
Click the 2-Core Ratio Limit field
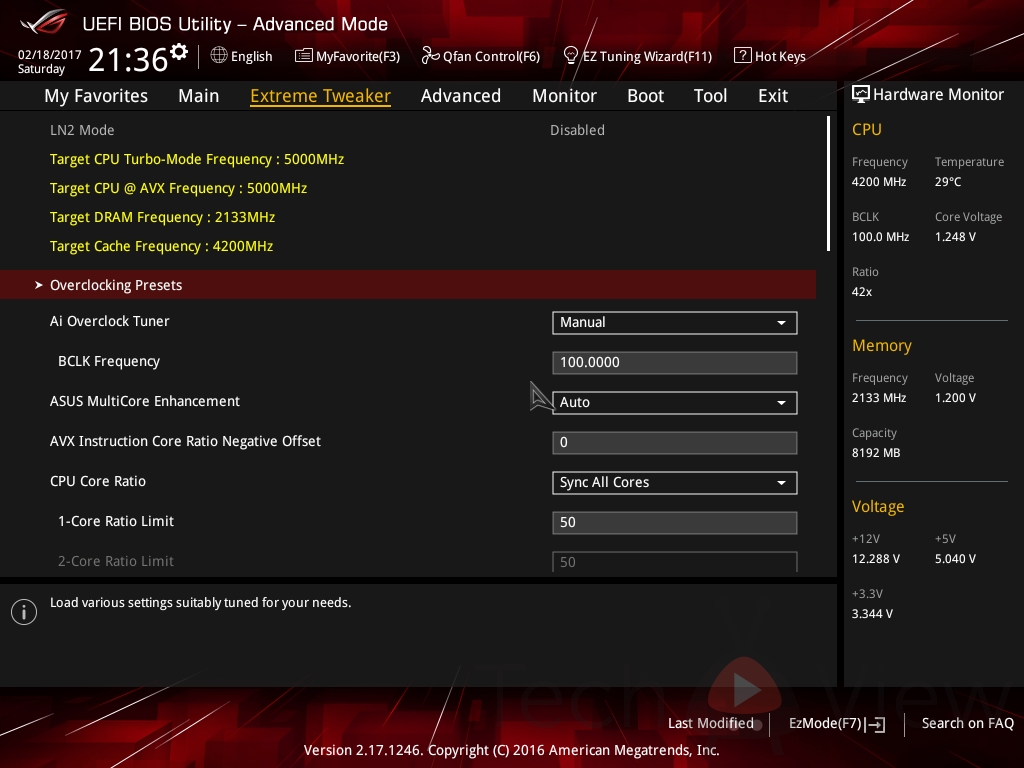coord(675,562)
